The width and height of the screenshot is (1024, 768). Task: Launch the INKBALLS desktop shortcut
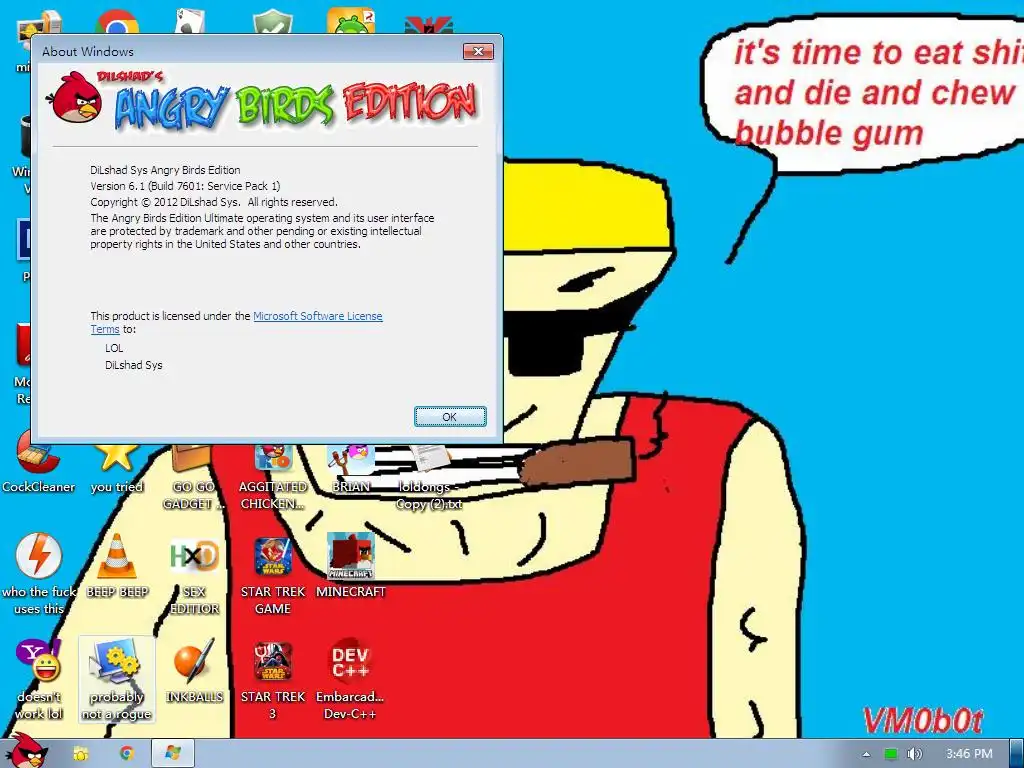click(x=194, y=671)
